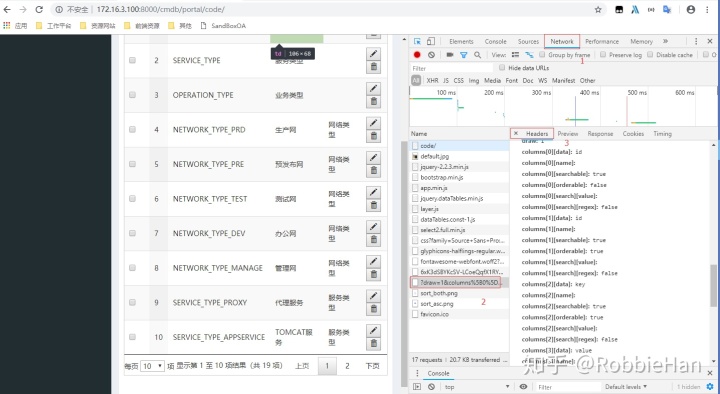720x394 pixels.
Task: Activate the inspect element picker icon
Action: [x=417, y=41]
